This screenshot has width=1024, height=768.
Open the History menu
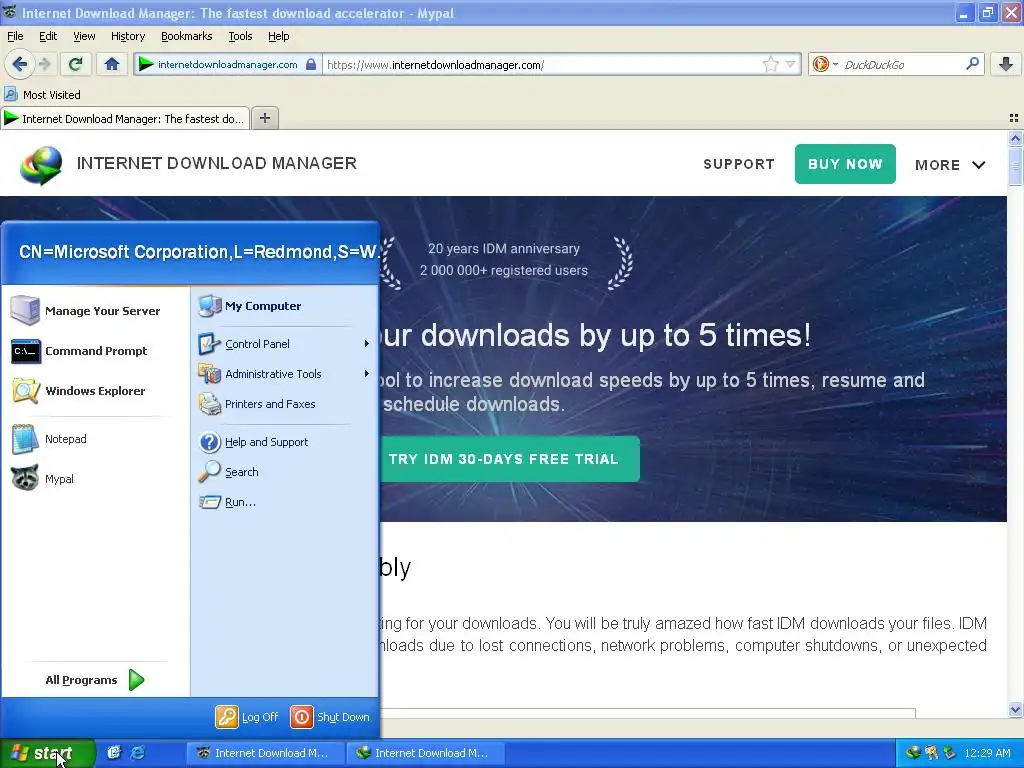pos(127,36)
